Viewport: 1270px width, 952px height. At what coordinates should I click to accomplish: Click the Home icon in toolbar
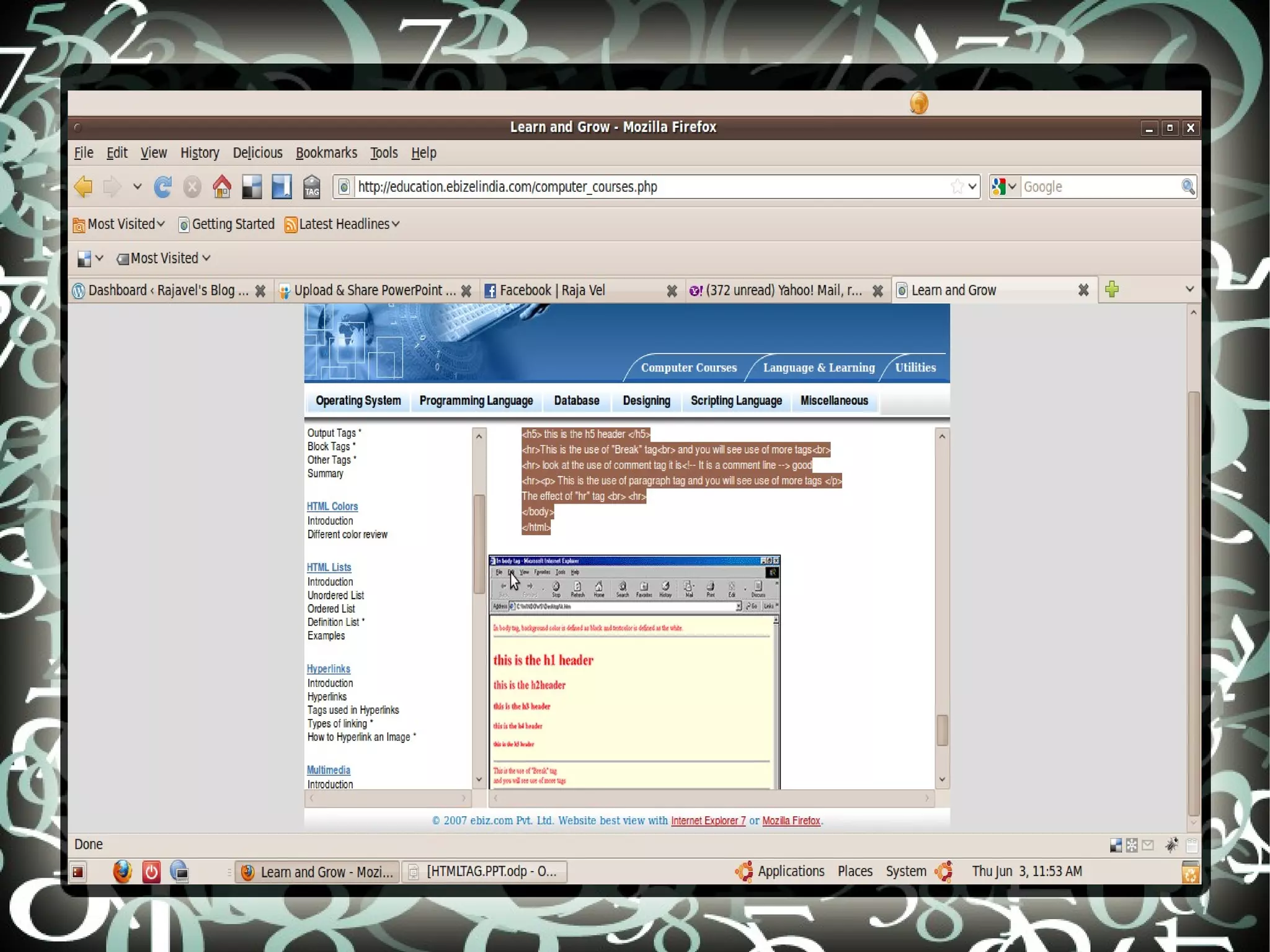pyautogui.click(x=222, y=187)
